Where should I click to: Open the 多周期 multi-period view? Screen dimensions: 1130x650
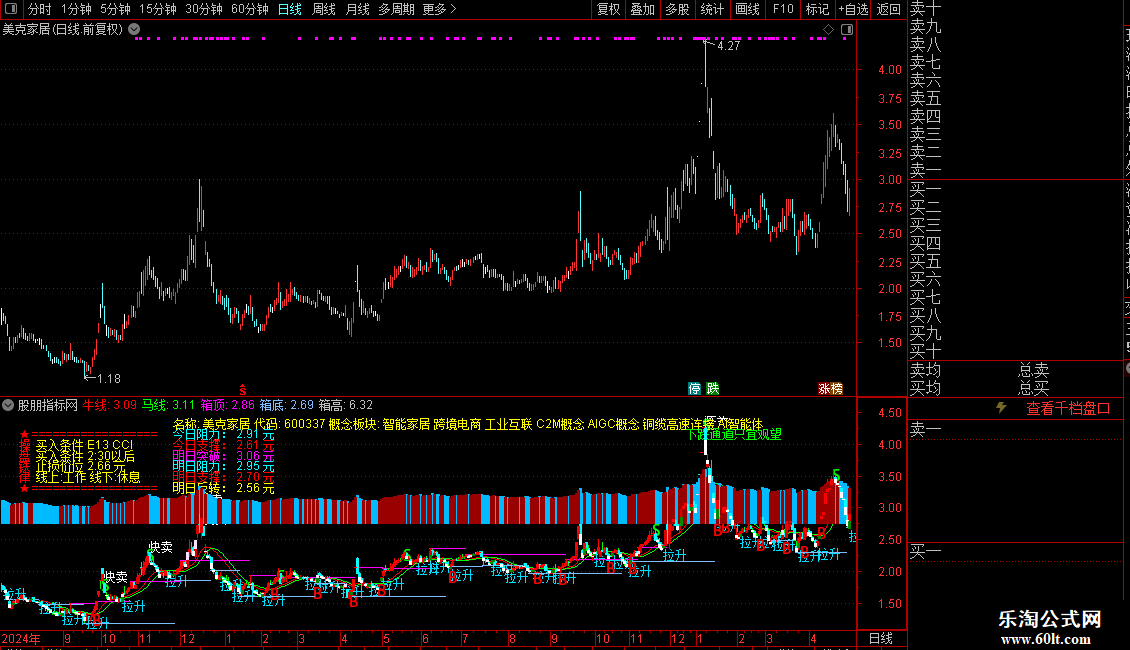pyautogui.click(x=396, y=9)
